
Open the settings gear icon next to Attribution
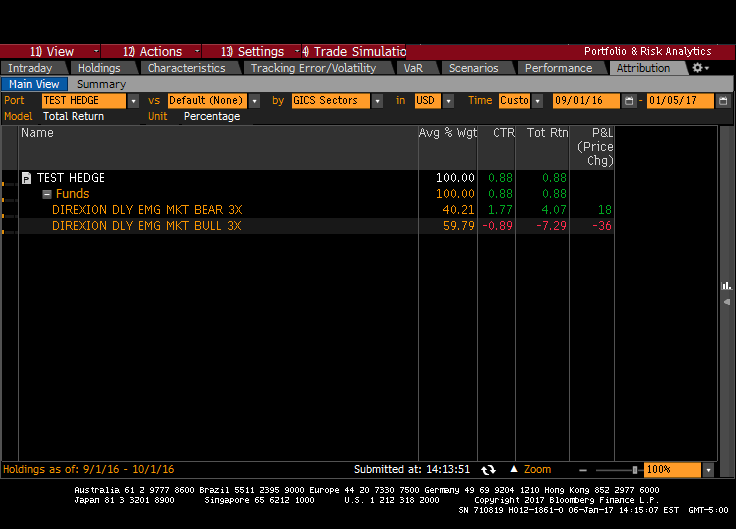point(700,68)
